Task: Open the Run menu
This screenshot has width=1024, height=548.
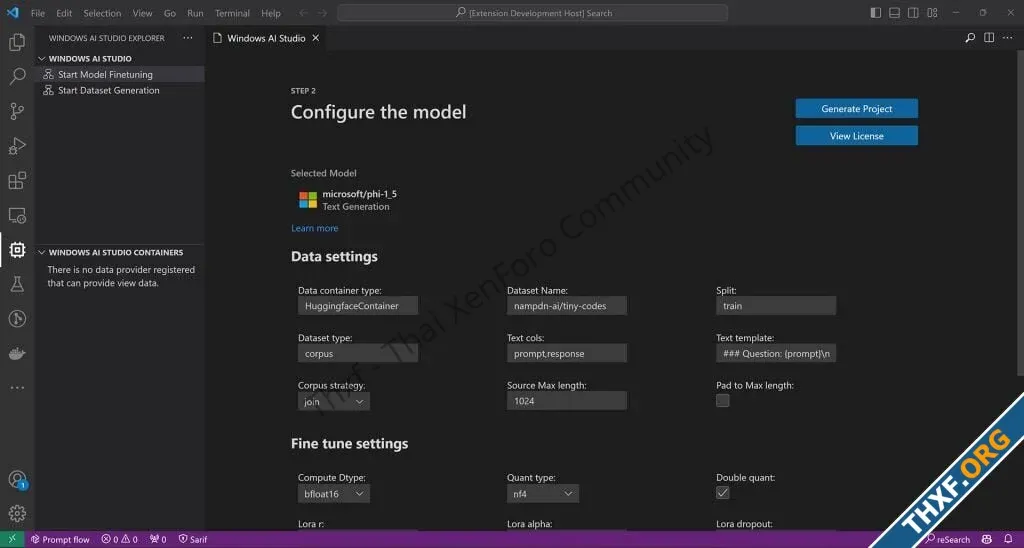Action: coord(195,13)
